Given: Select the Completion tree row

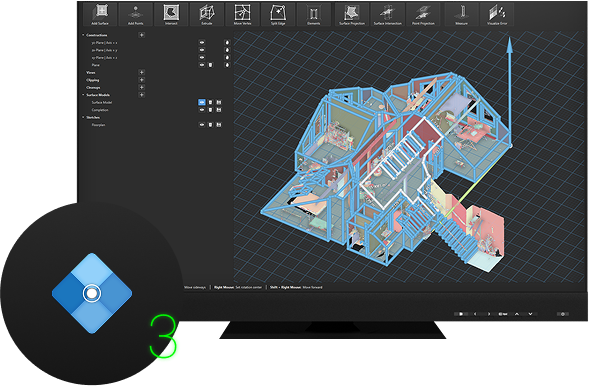Looking at the screenshot, I should tap(100, 110).
